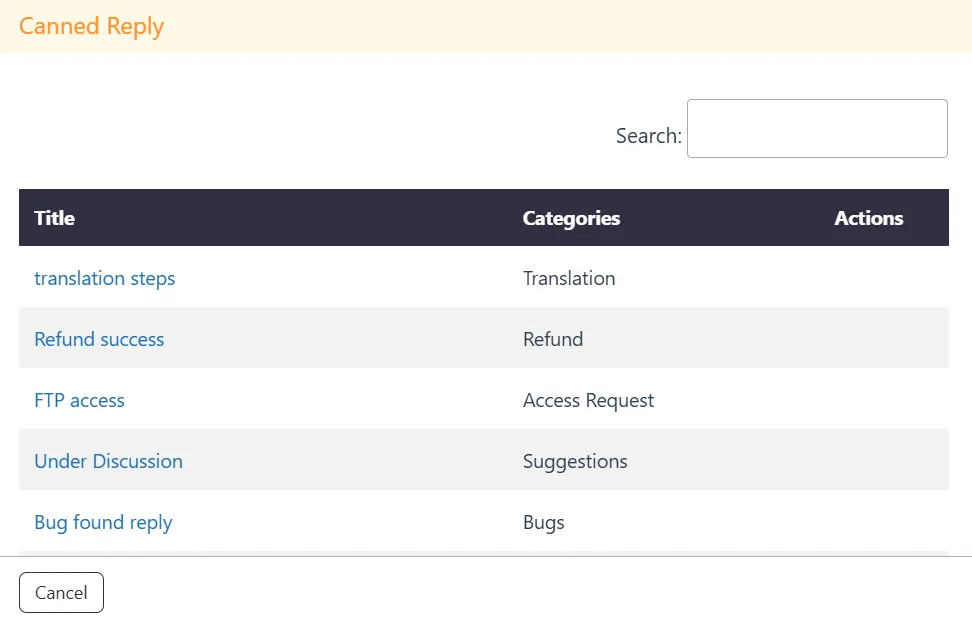Image resolution: width=972 pixels, height=640 pixels.
Task: Sort by the Categories column header
Action: pos(571,218)
